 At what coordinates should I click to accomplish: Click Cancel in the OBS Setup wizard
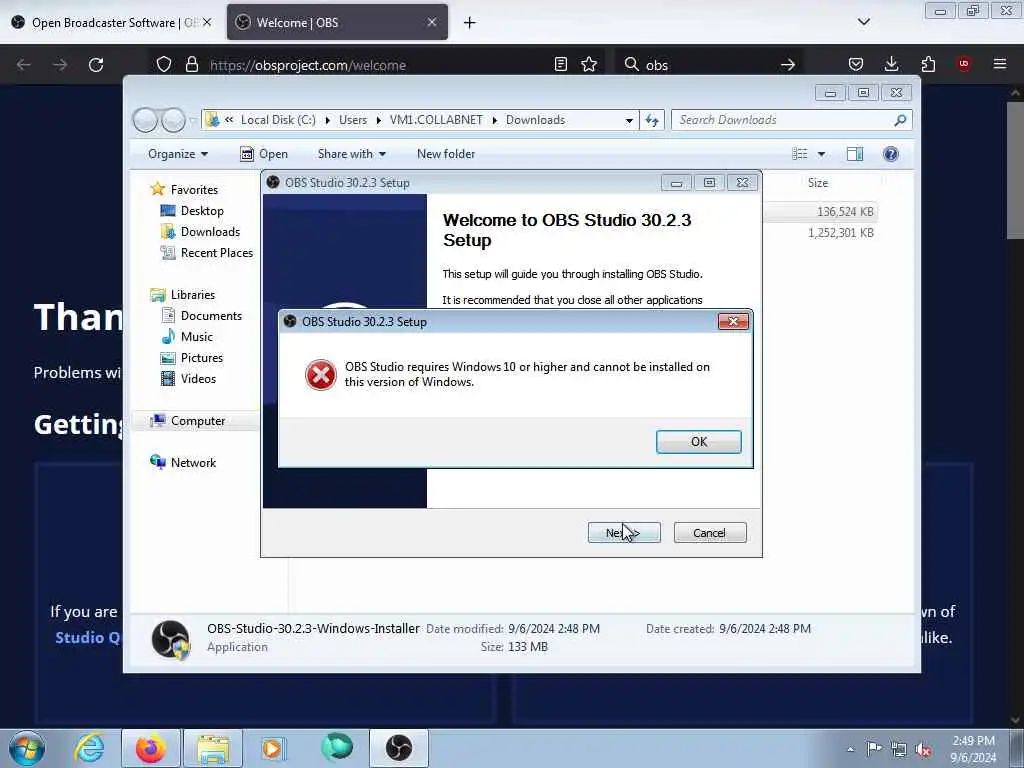coord(709,533)
